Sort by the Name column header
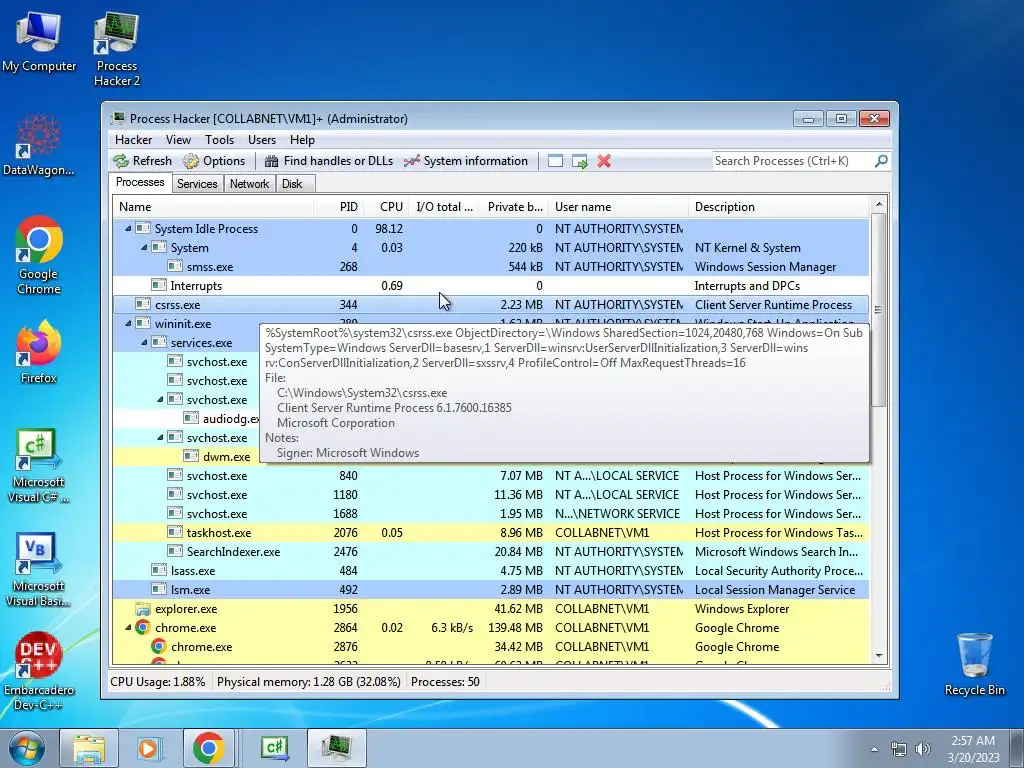Viewport: 1024px width, 768px height. (x=213, y=207)
